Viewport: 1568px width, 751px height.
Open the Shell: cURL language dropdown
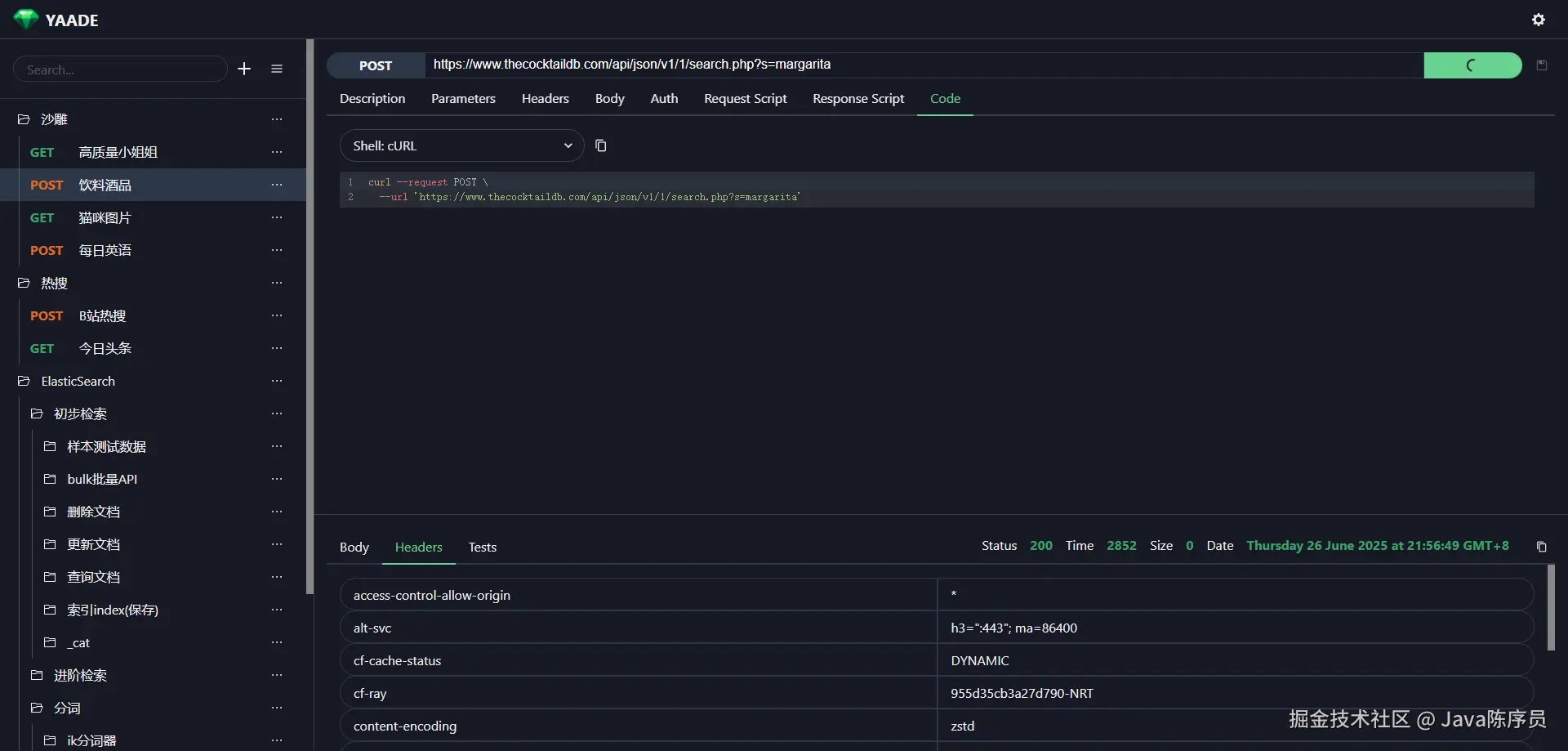coord(461,145)
